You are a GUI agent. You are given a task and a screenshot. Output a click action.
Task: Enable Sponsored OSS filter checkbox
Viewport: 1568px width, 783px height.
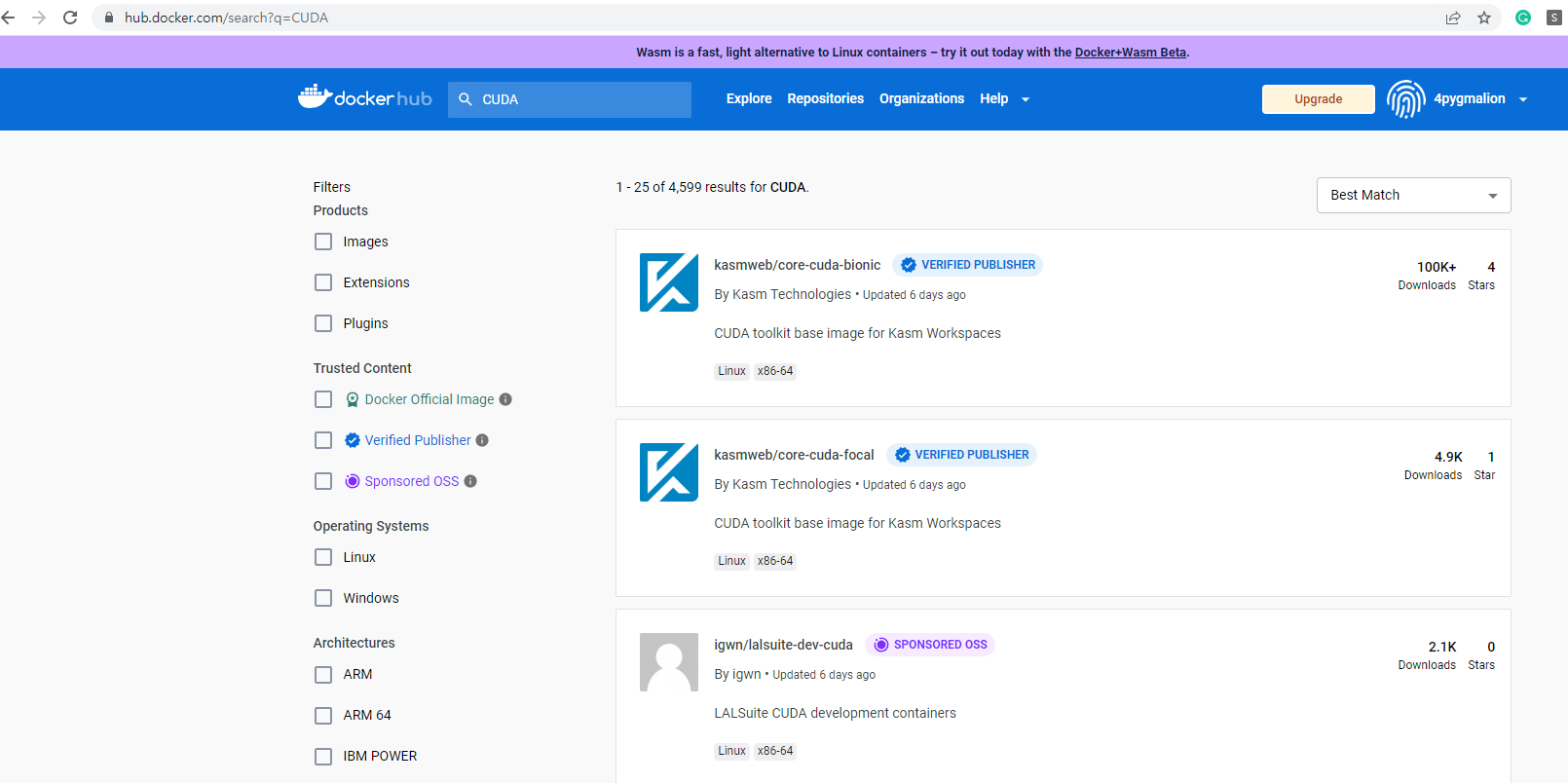tap(323, 481)
